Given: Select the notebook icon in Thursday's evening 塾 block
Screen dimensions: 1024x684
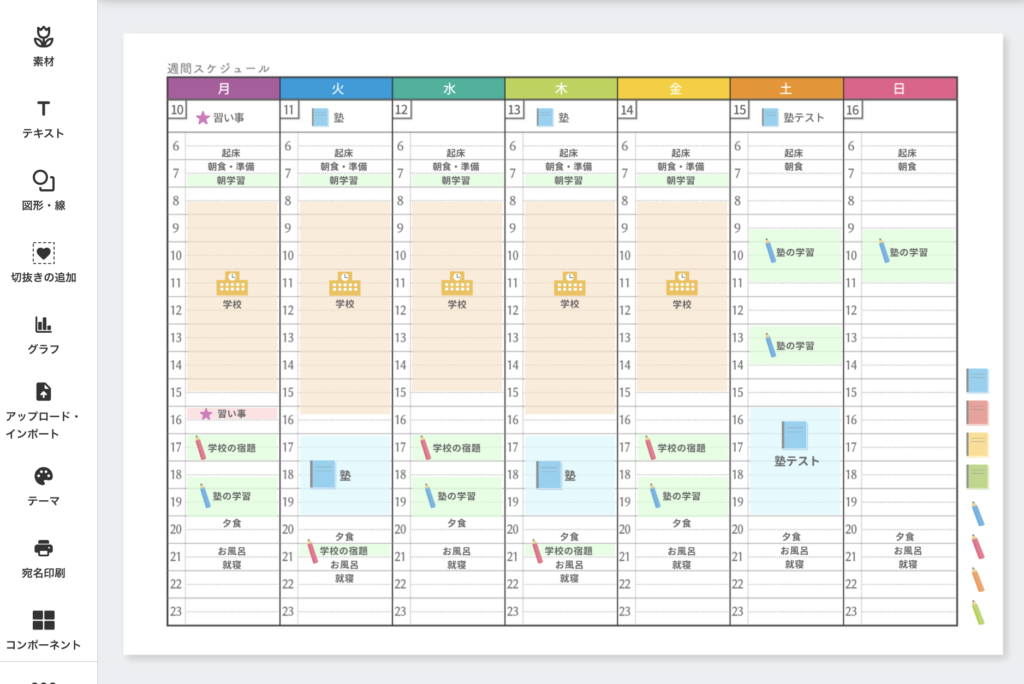Looking at the screenshot, I should [x=549, y=474].
